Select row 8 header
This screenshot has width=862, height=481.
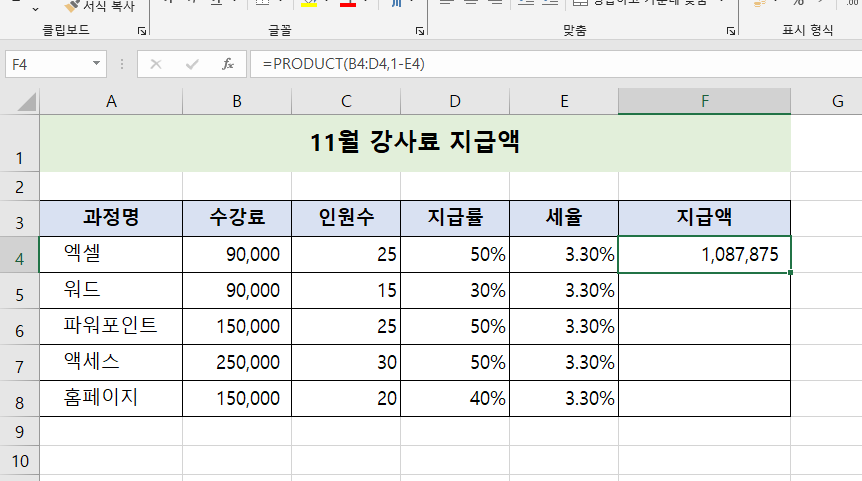[20, 399]
